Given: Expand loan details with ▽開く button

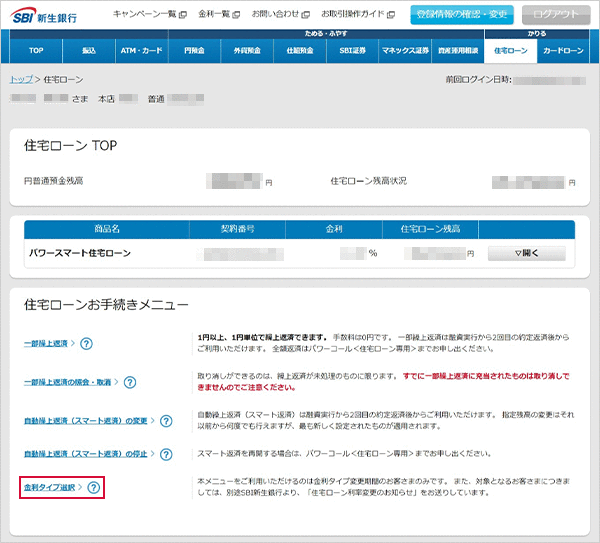Looking at the screenshot, I should pos(526,253).
